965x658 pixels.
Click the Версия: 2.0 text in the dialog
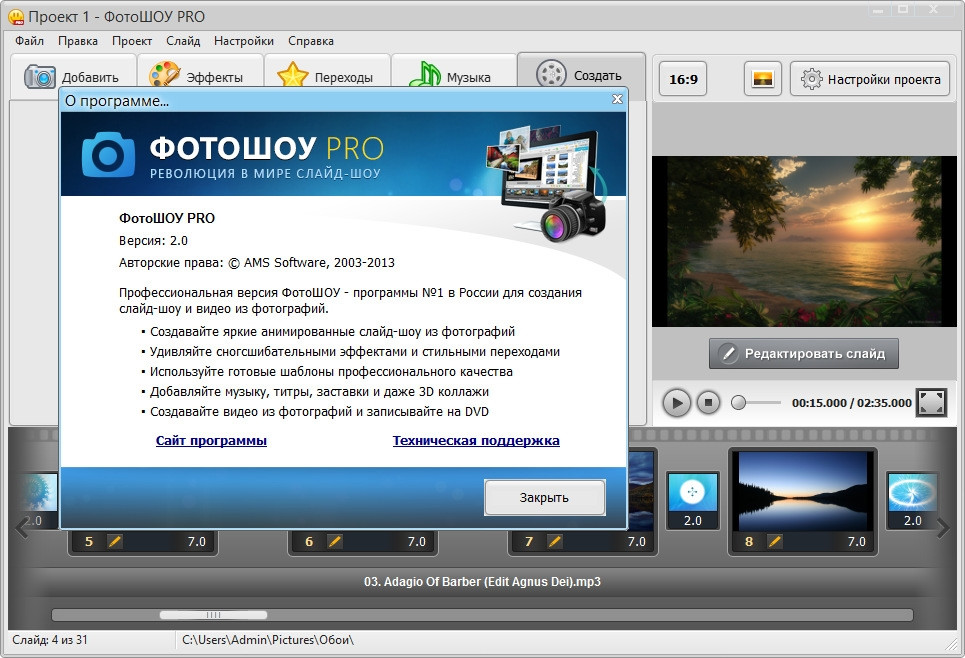pyautogui.click(x=153, y=241)
